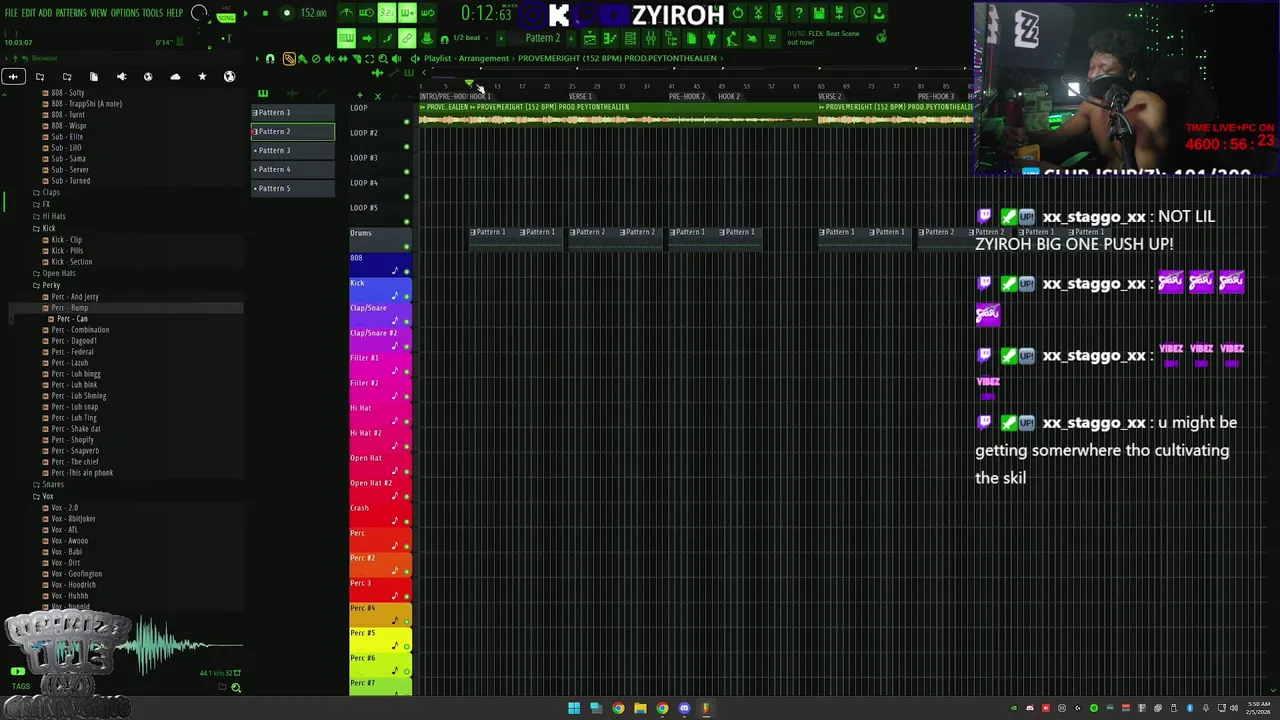1280x720 pixels.
Task: Open the help question mark icon
Action: (798, 13)
